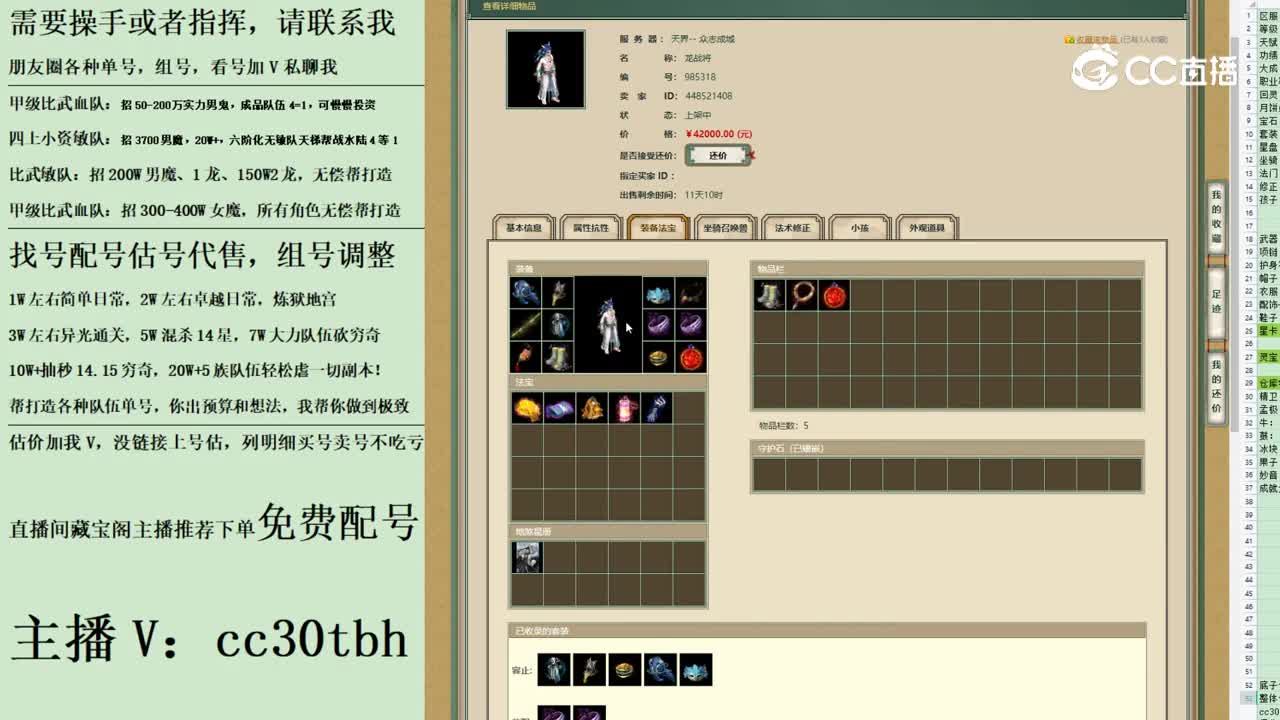Click the blue mask icon in 穿上 suit row

pos(697,670)
